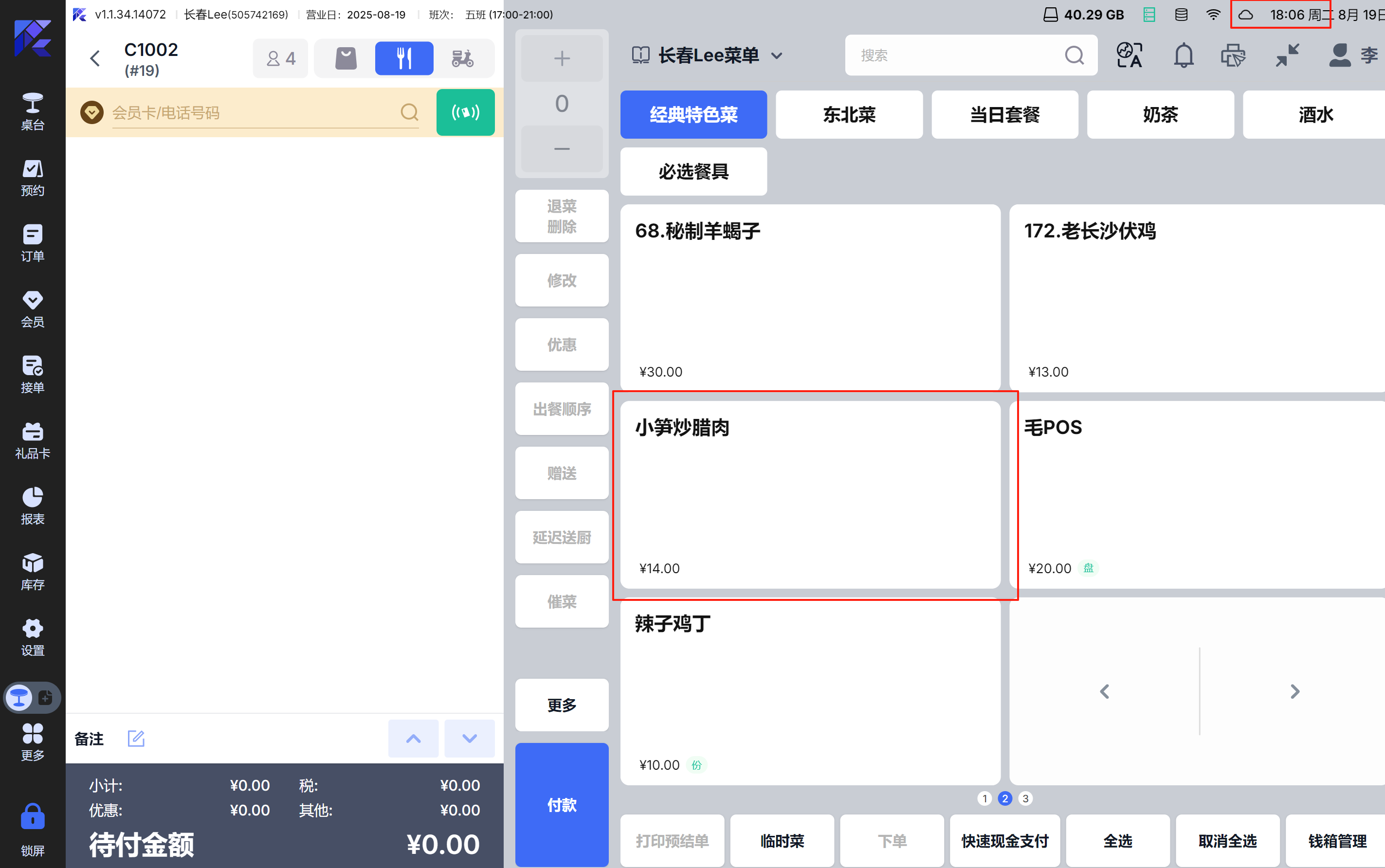This screenshot has height=868, width=1385.
Task: Click the blue 付款 payment button
Action: (561, 804)
